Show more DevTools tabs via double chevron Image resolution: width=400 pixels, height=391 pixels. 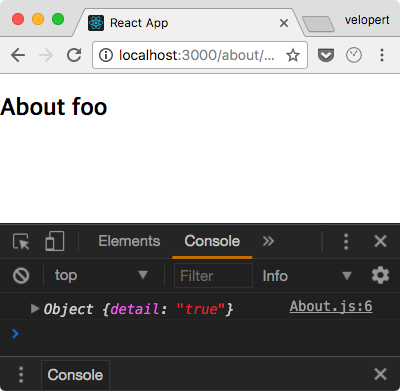click(x=268, y=241)
